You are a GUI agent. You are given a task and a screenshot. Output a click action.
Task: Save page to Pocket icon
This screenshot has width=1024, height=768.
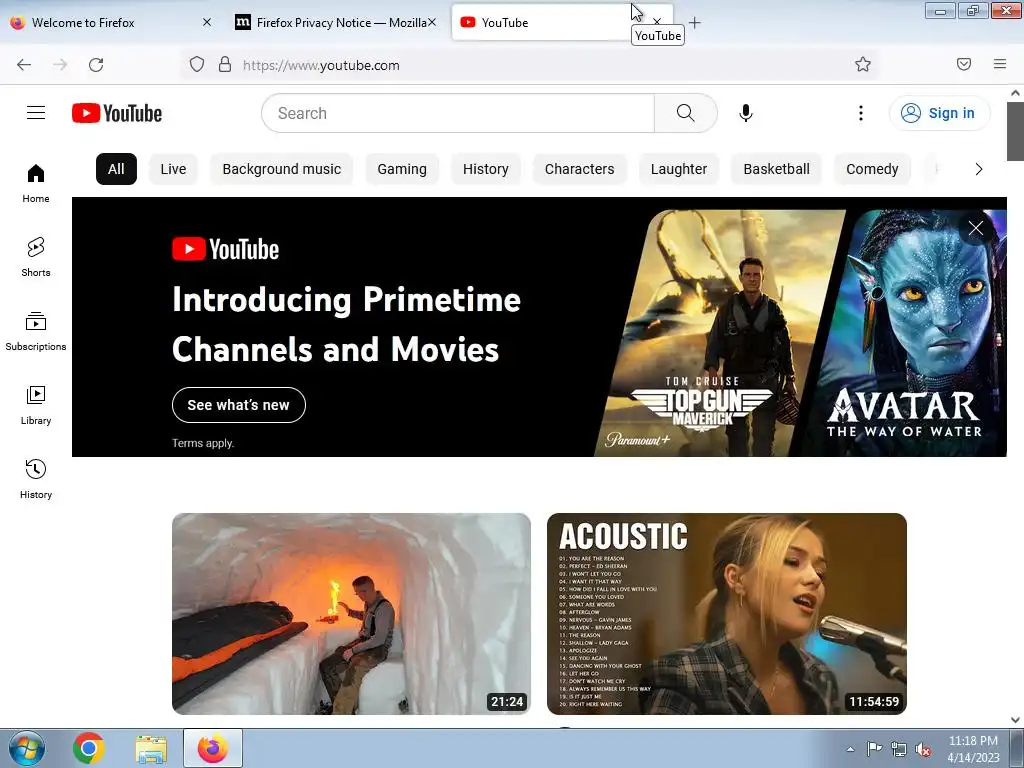pos(964,64)
